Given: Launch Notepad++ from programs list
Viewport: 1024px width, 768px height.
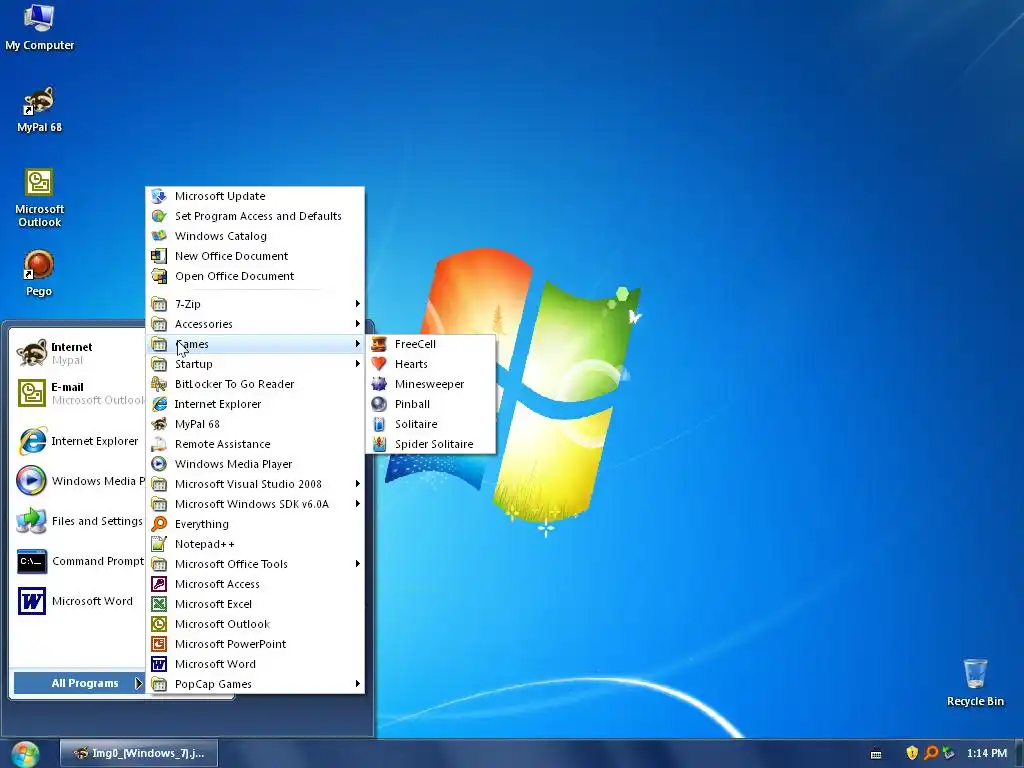Looking at the screenshot, I should [x=255, y=544].
